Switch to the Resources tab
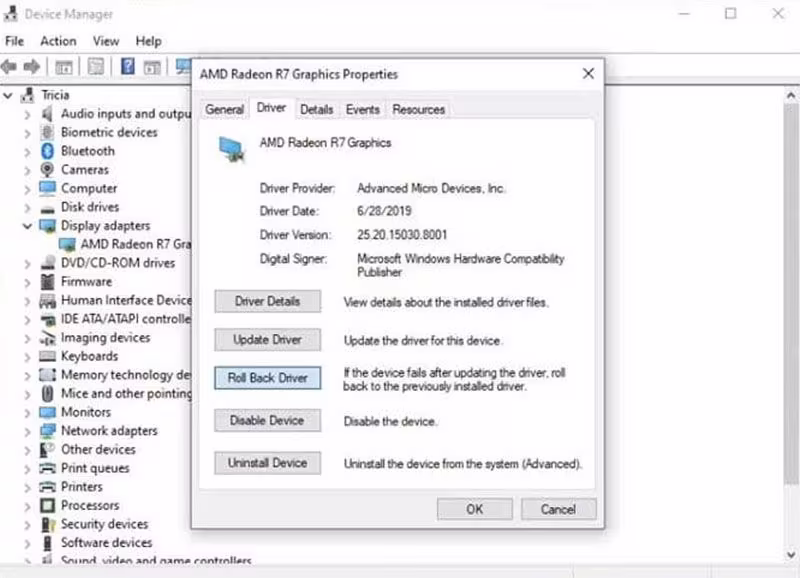Screen dimensions: 800x578 coord(418,110)
